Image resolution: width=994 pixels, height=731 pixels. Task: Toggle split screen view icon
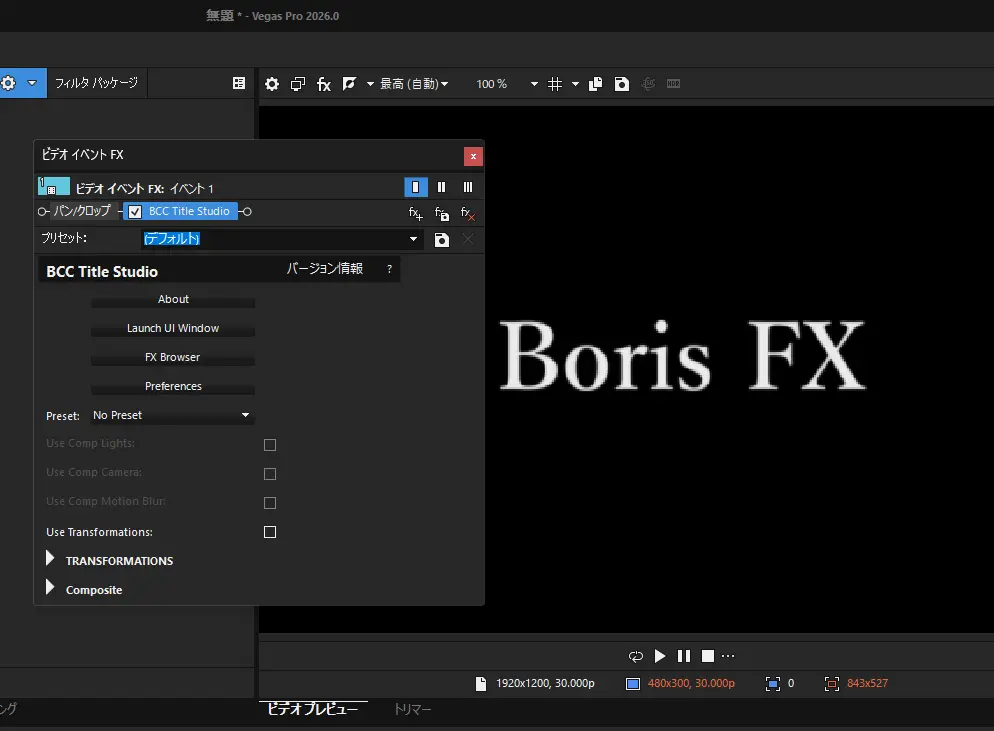point(349,84)
